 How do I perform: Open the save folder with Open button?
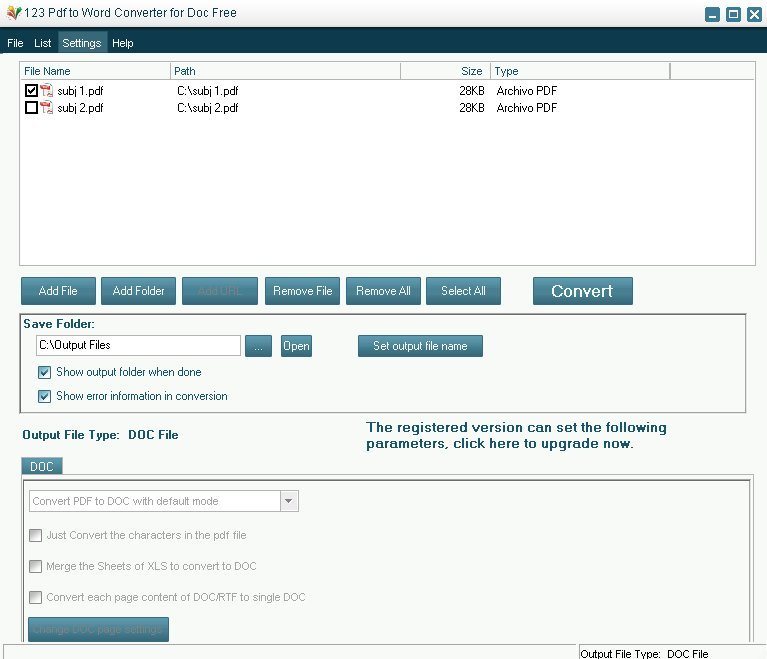click(296, 346)
